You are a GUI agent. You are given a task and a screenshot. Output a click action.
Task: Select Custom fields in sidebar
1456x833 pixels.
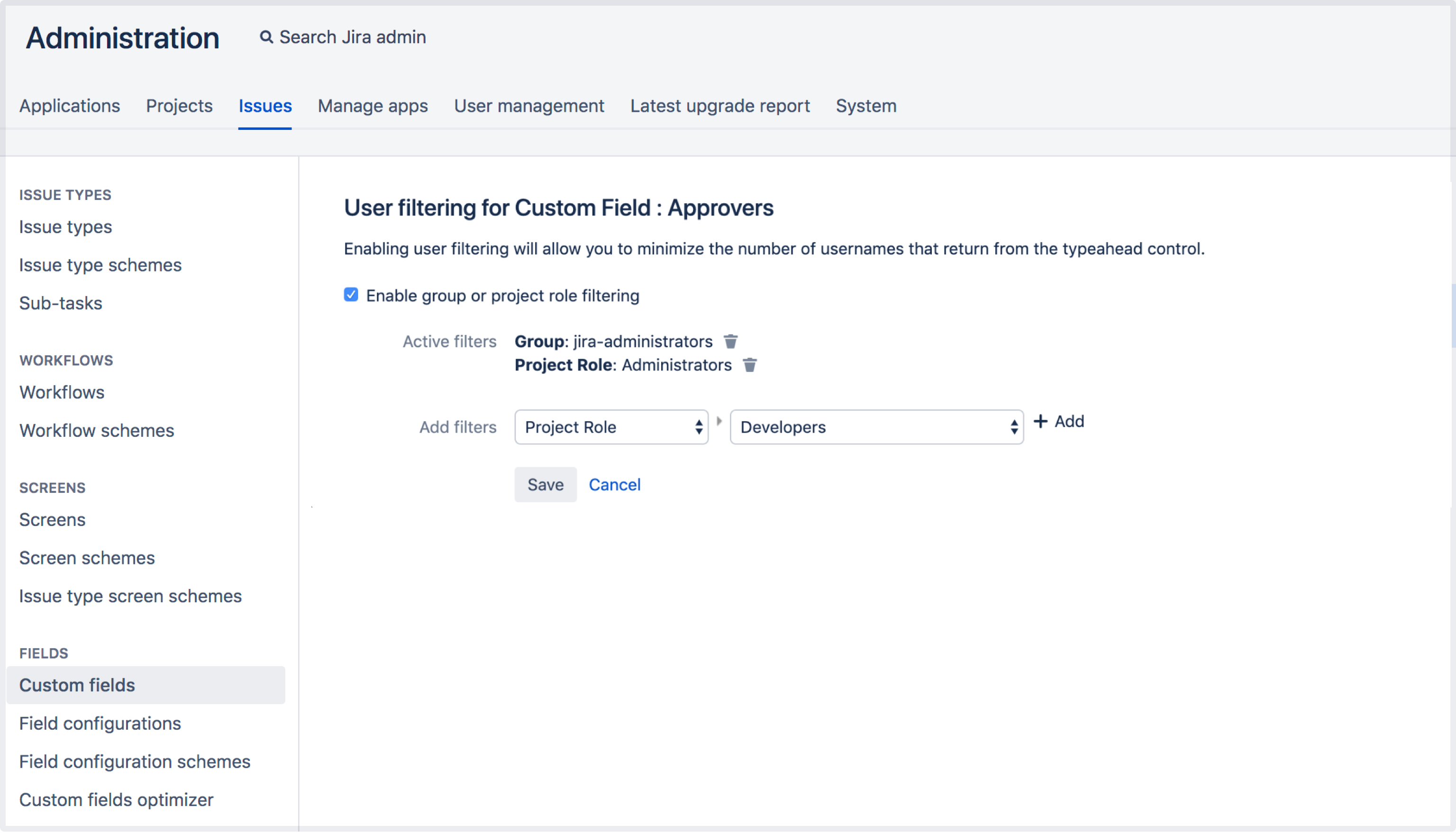point(146,685)
